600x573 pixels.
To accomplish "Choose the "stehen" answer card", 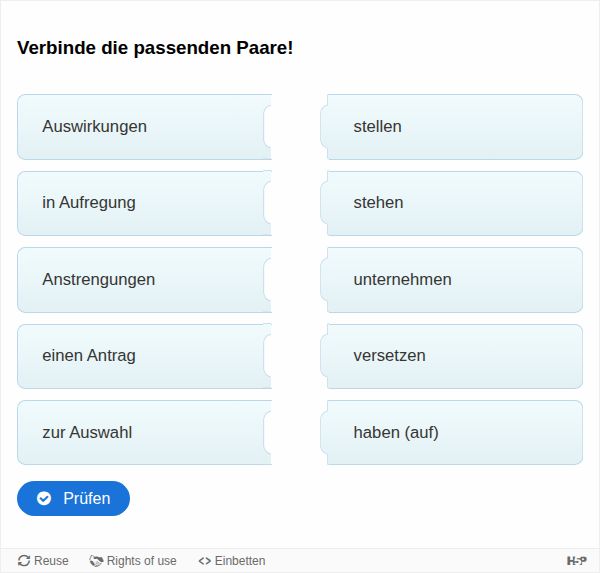I will (454, 203).
